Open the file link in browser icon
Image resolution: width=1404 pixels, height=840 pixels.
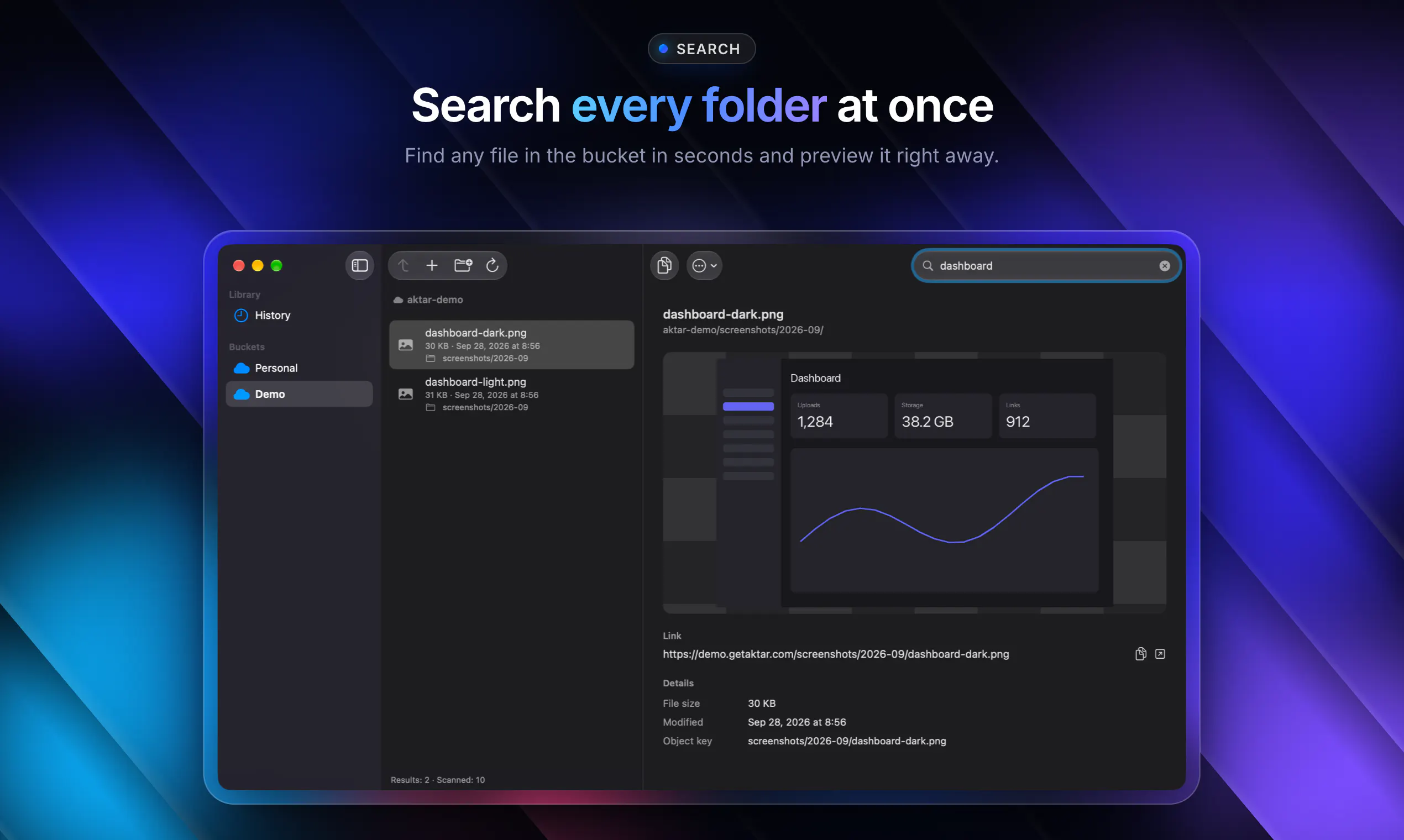[1160, 654]
